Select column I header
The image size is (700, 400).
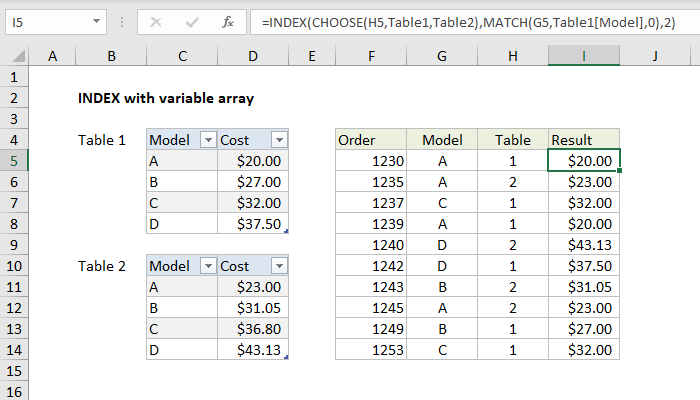584,57
